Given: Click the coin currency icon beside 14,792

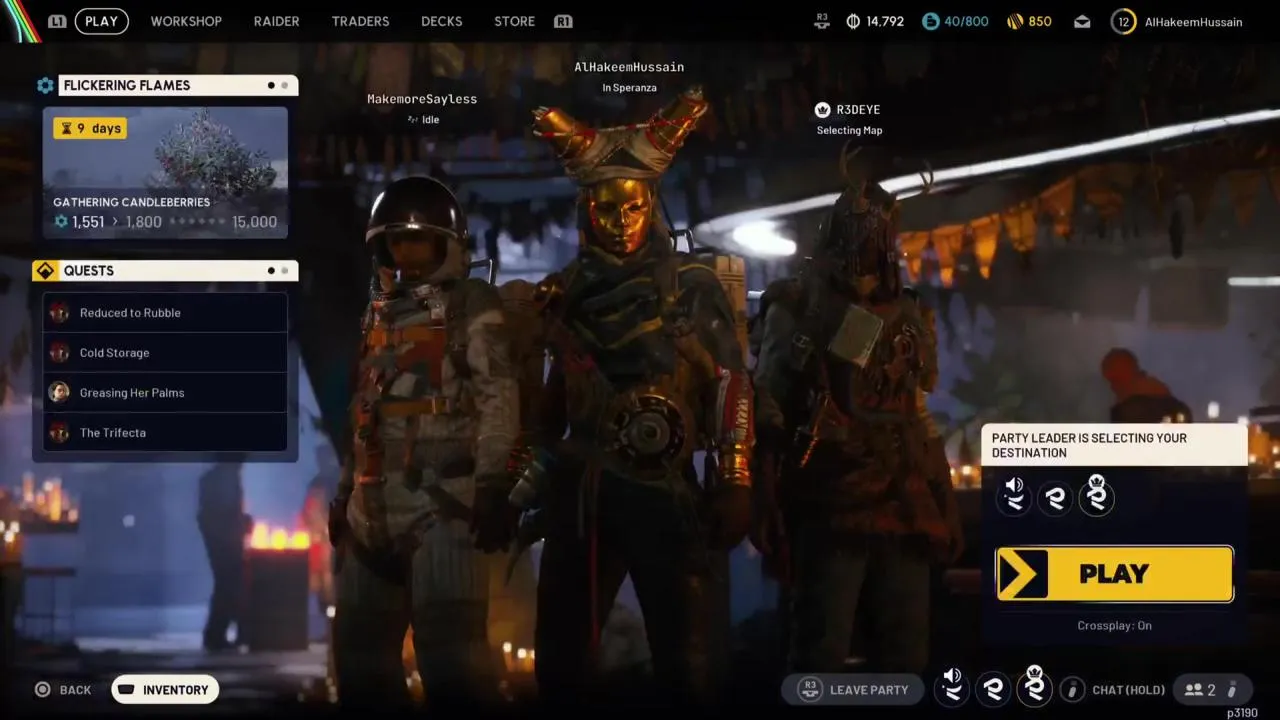Looking at the screenshot, I should (x=853, y=21).
